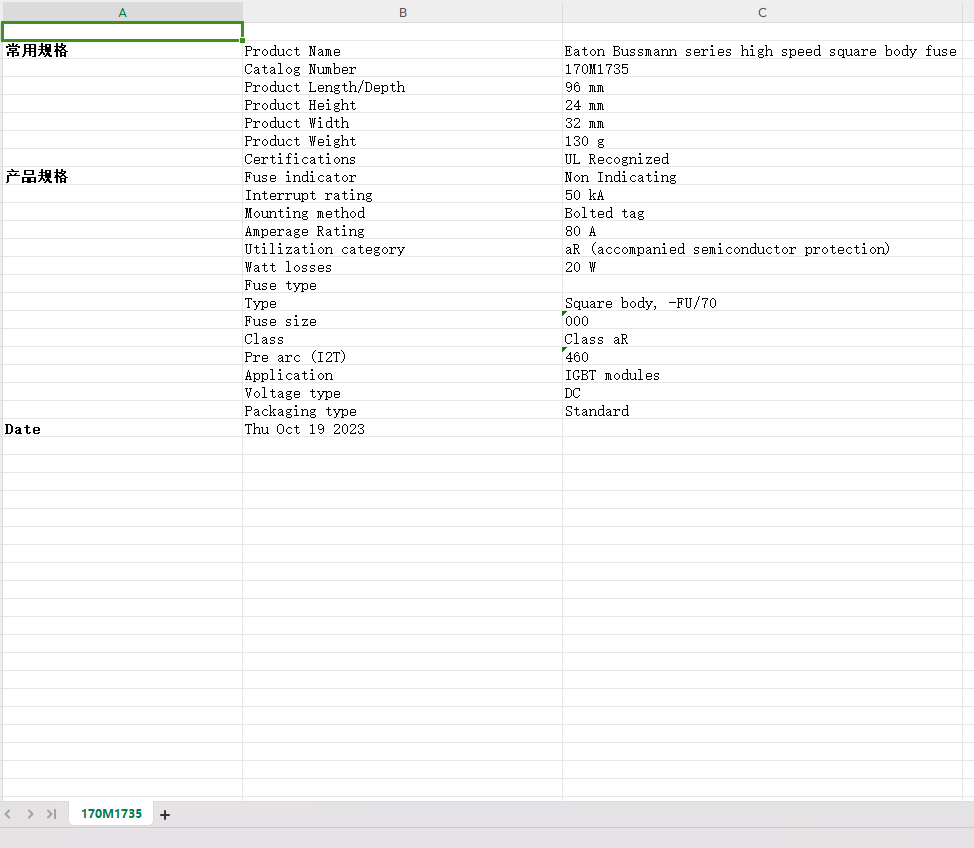Select the 'Type' label cell
Screen dimensions: 974x848
coord(403,303)
